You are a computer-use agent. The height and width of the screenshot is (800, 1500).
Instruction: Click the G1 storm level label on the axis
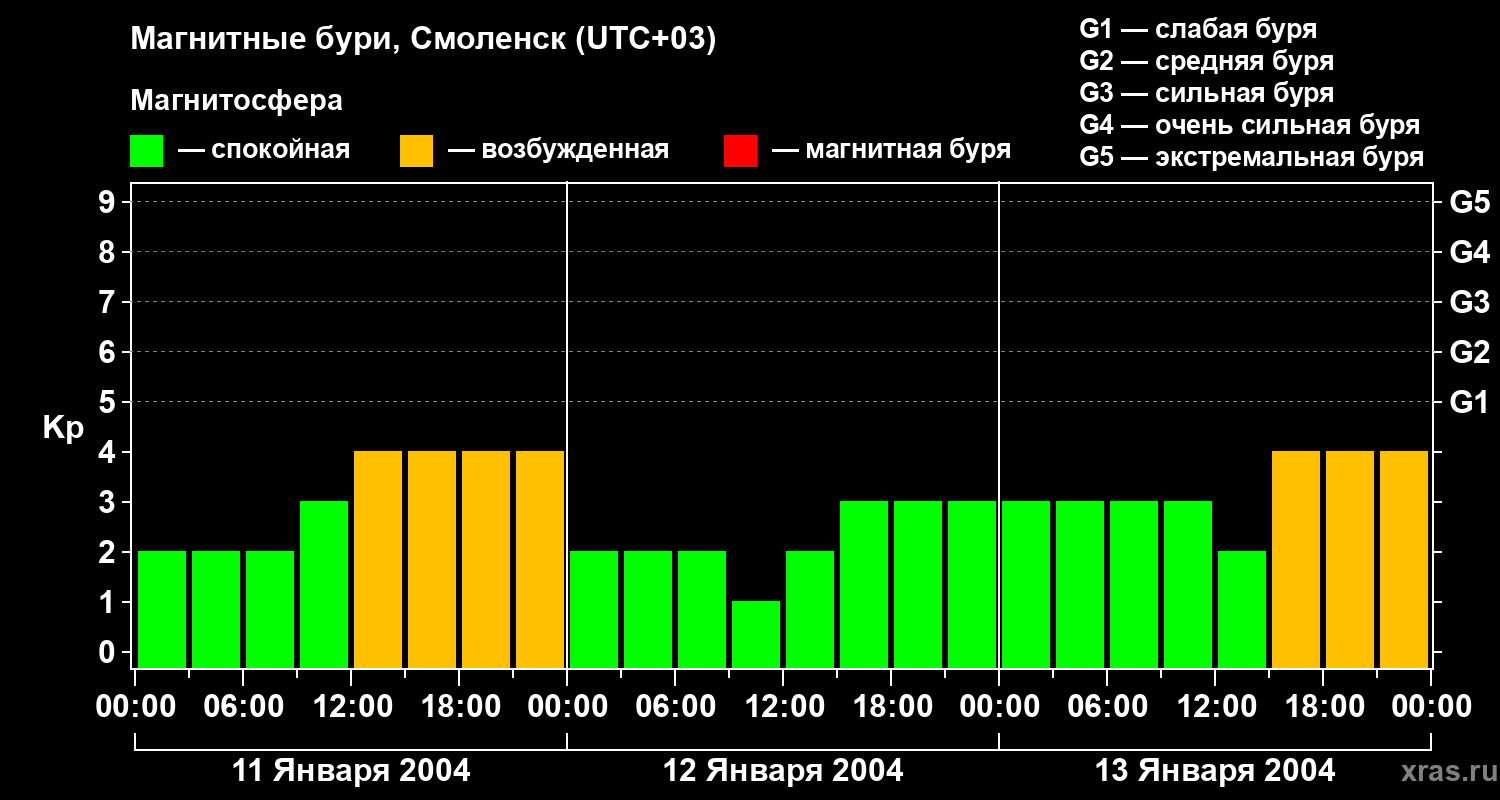[1469, 402]
